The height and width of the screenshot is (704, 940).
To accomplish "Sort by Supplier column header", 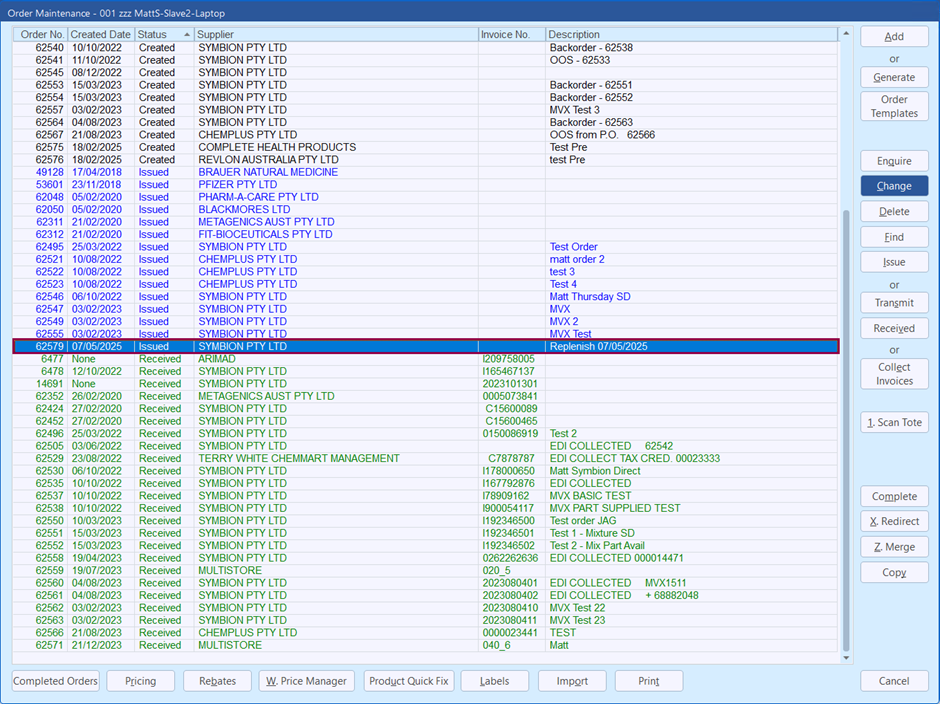I will pos(336,34).
